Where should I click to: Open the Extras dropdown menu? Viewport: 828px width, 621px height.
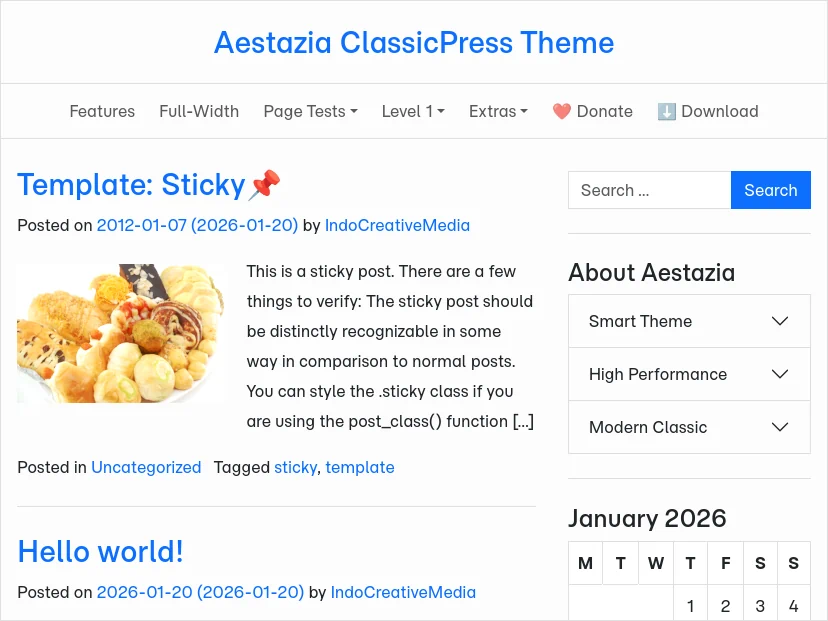tap(498, 111)
